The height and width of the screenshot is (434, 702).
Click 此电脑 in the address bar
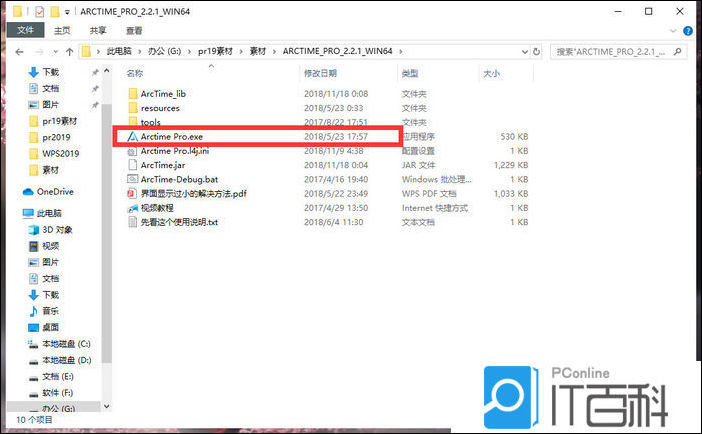point(119,52)
